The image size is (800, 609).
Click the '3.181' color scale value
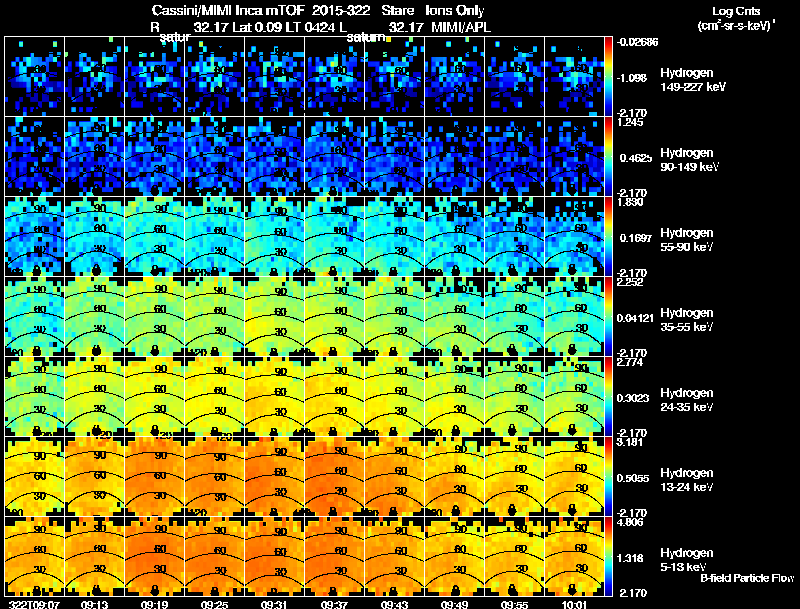630,442
